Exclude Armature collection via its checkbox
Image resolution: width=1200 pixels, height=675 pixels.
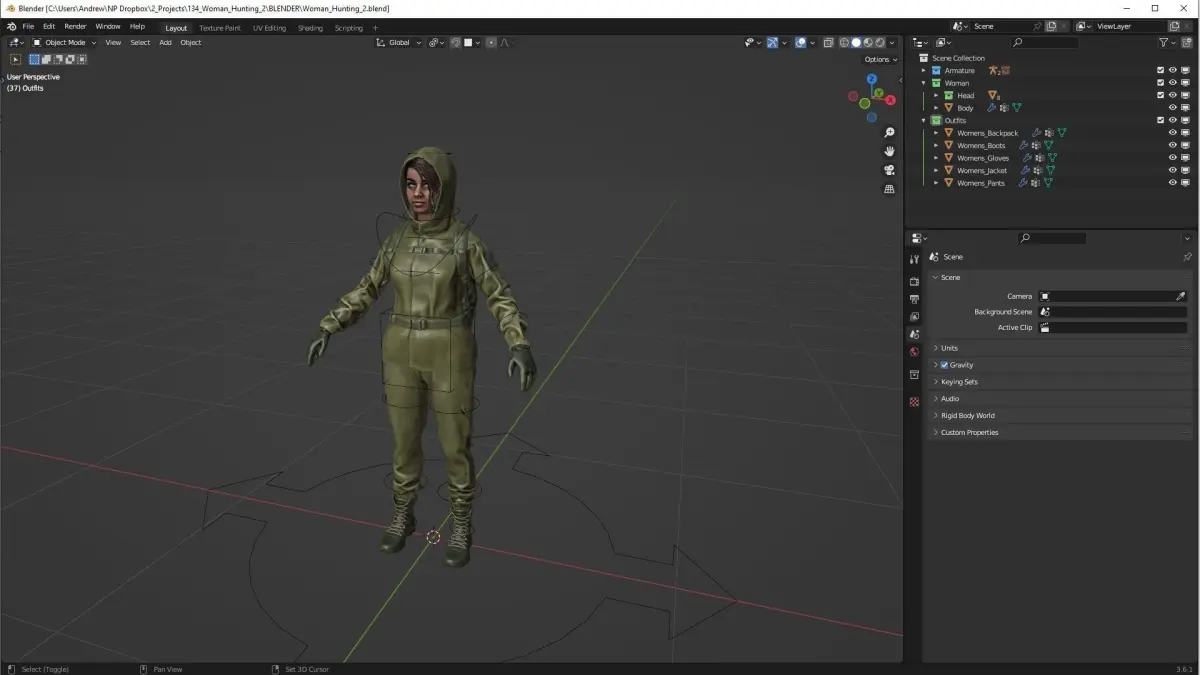click(x=1161, y=70)
